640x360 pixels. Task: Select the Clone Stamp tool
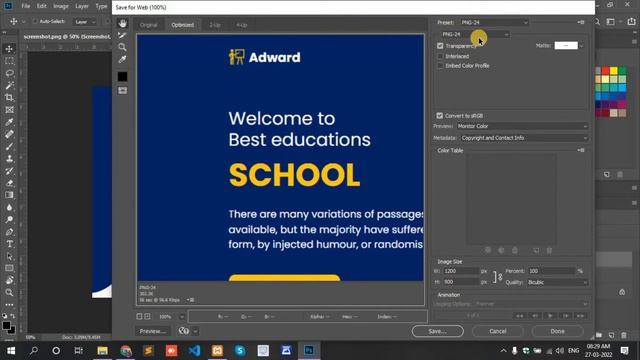tap(9, 159)
